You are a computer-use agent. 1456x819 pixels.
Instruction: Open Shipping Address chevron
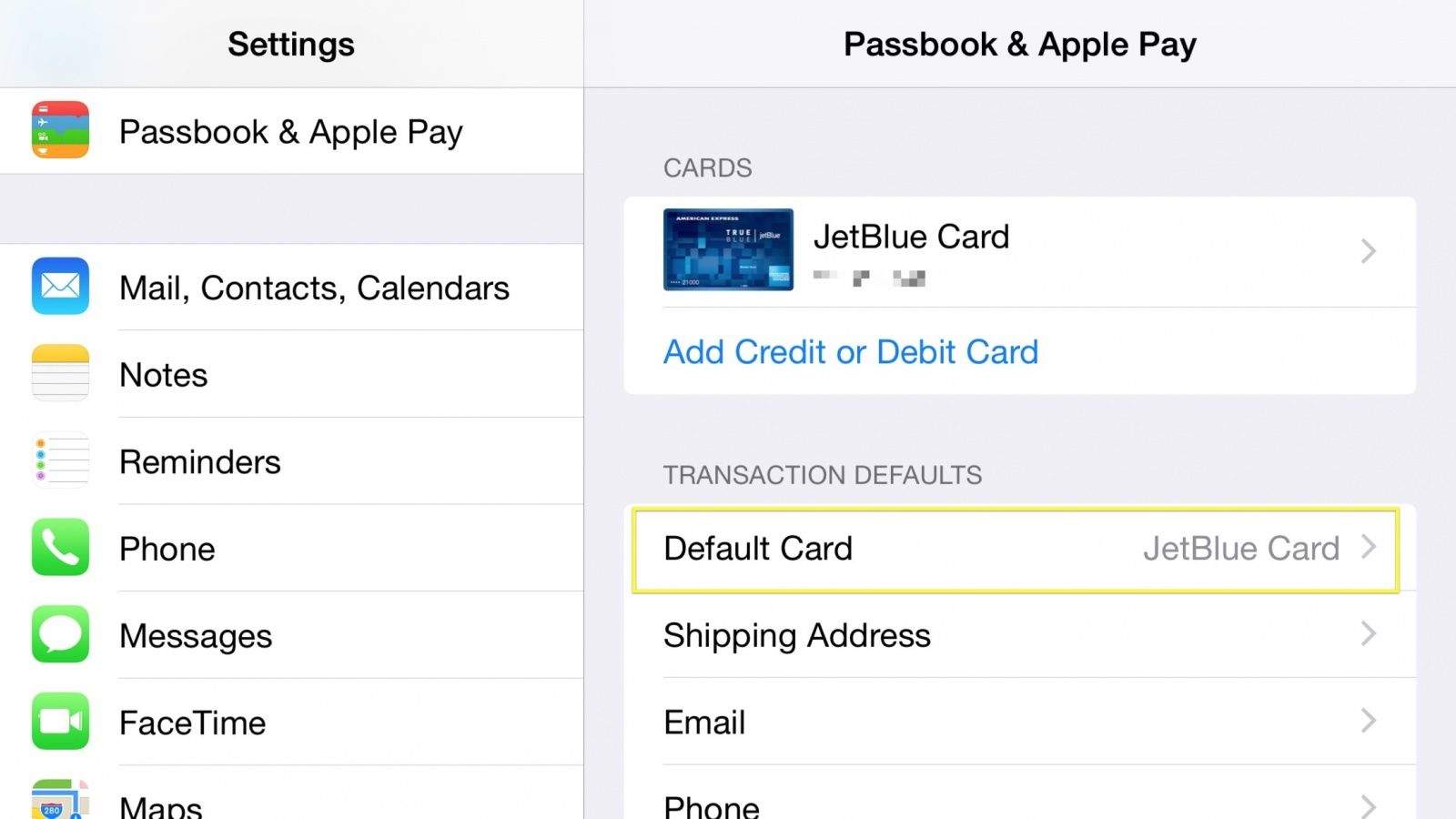[x=1368, y=634]
